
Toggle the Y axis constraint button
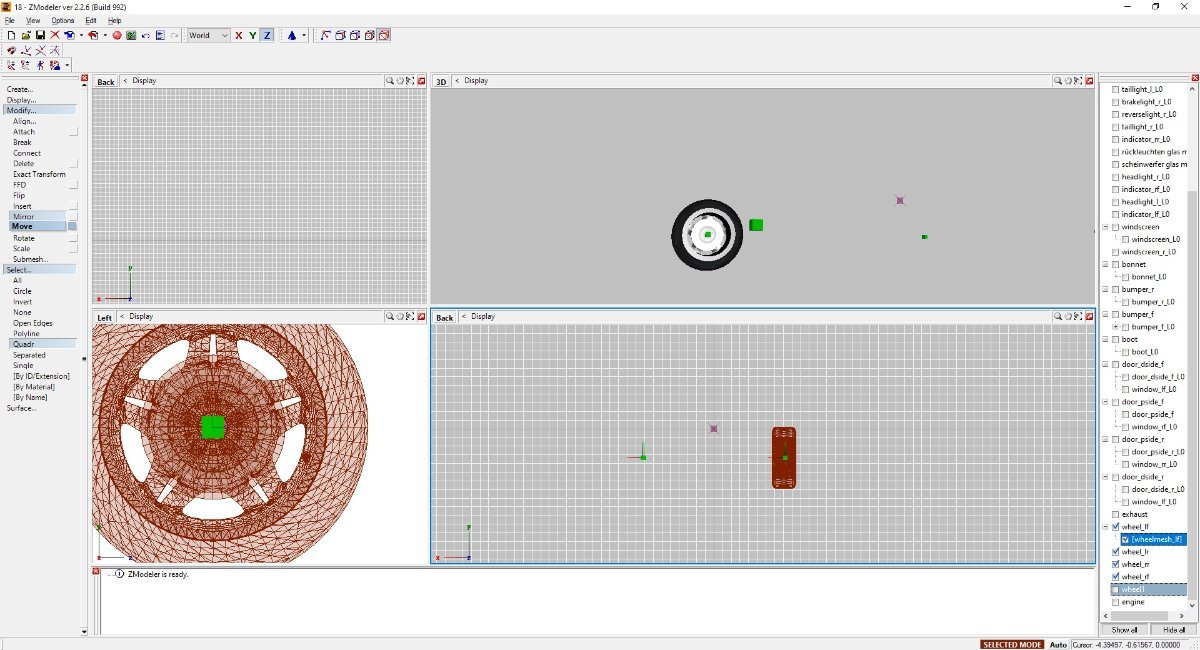pos(253,35)
